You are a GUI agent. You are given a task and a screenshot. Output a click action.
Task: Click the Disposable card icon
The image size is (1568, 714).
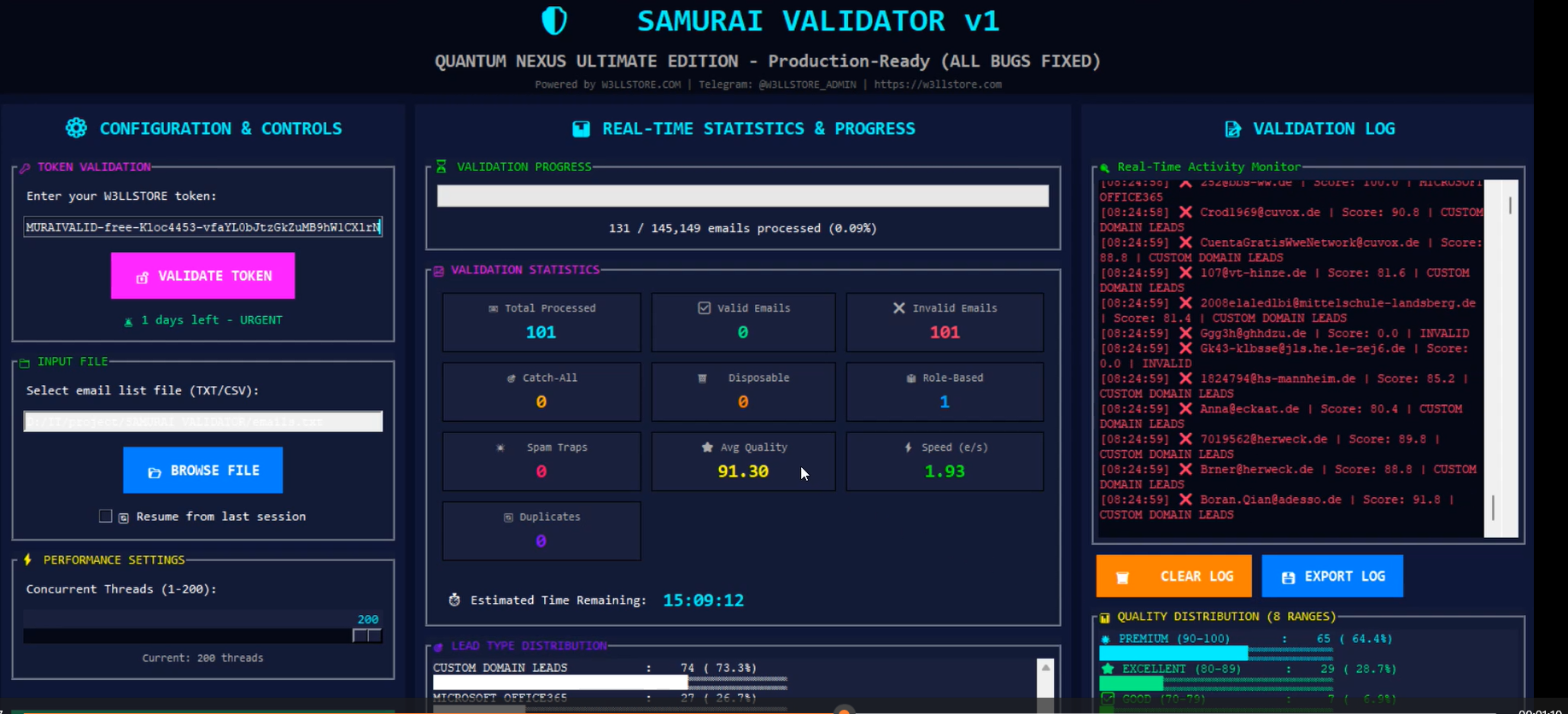click(702, 377)
